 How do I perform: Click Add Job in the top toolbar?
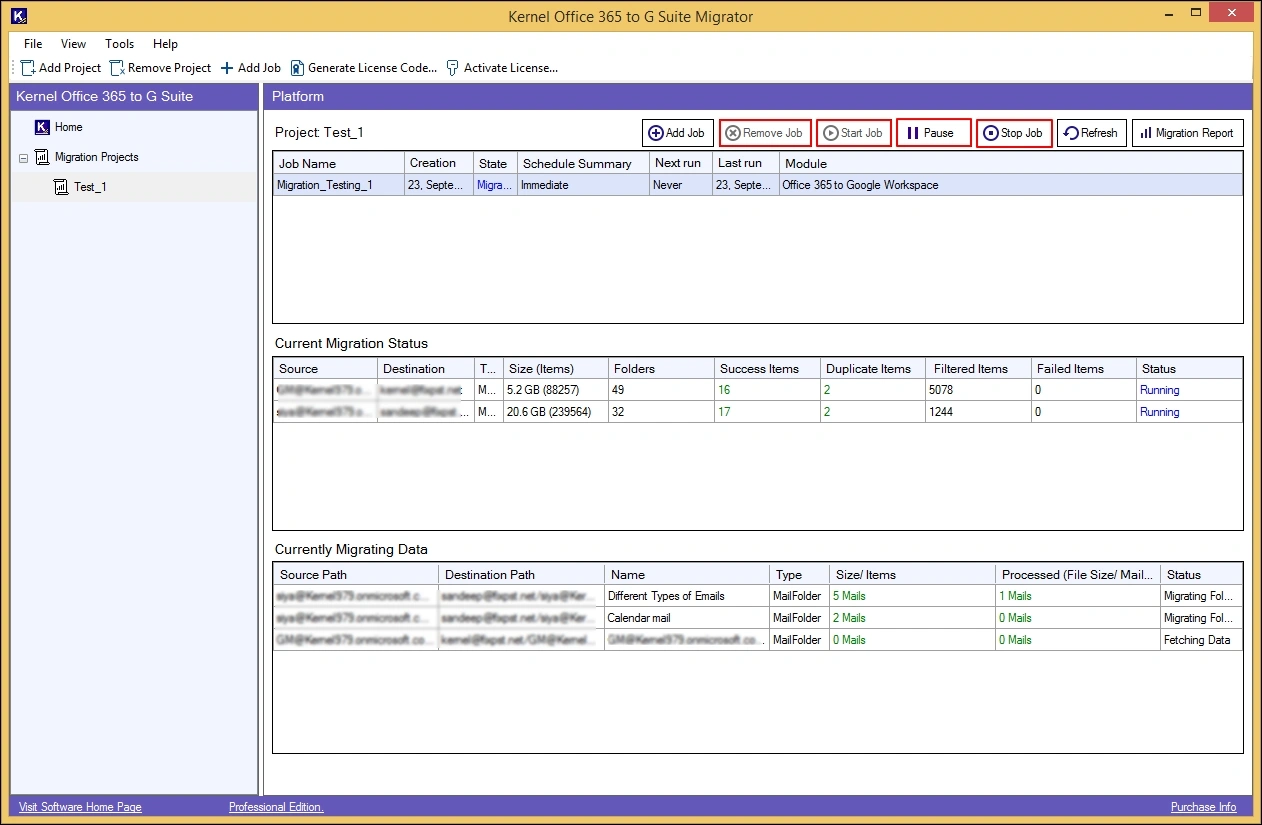[250, 68]
